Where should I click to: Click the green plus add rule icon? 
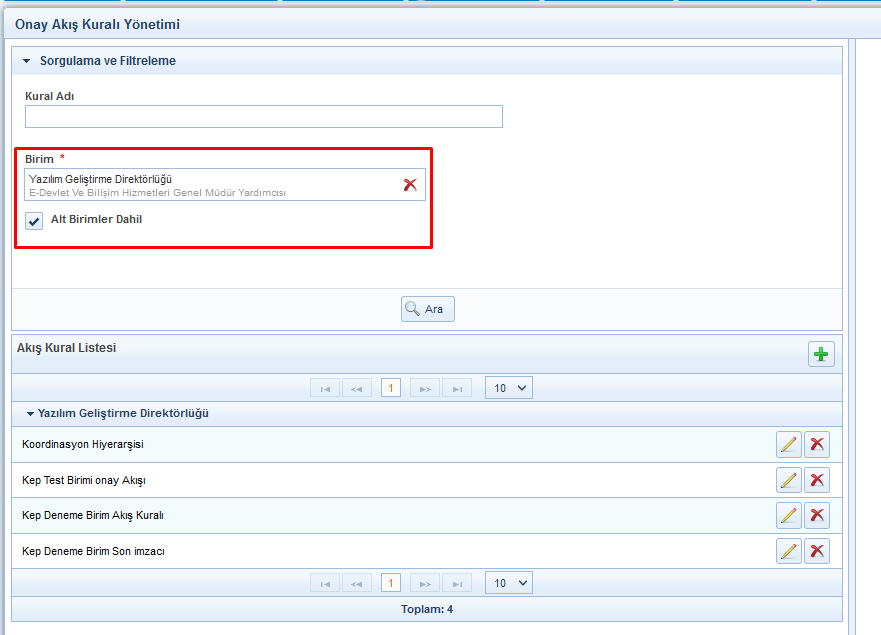(x=821, y=354)
